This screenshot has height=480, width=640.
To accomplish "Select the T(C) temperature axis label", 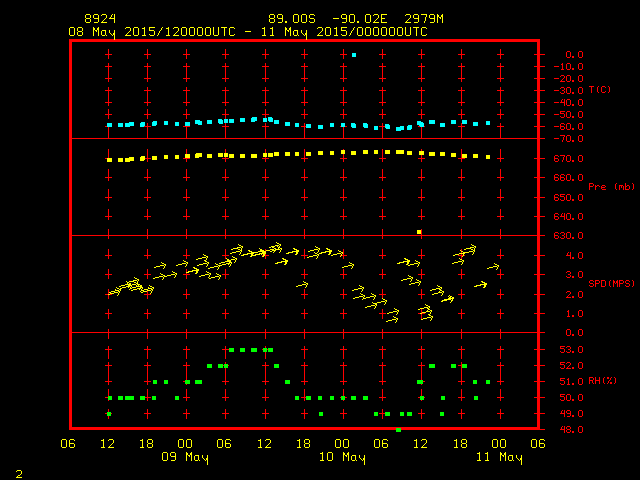I will click(600, 90).
